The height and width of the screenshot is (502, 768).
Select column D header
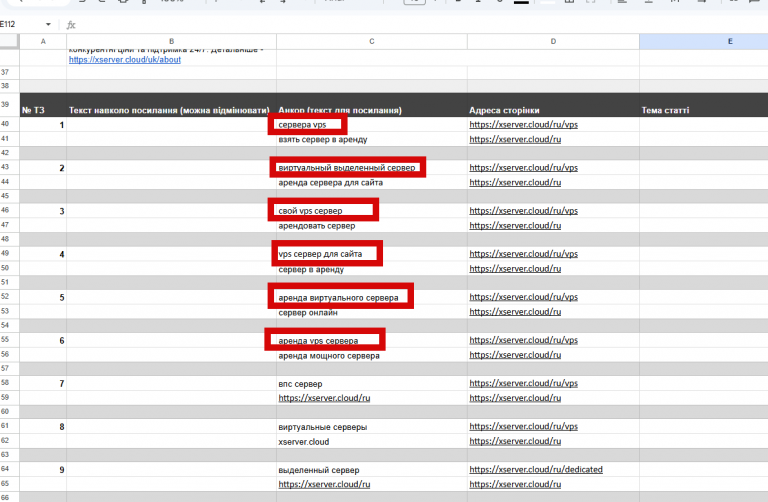[x=553, y=42]
